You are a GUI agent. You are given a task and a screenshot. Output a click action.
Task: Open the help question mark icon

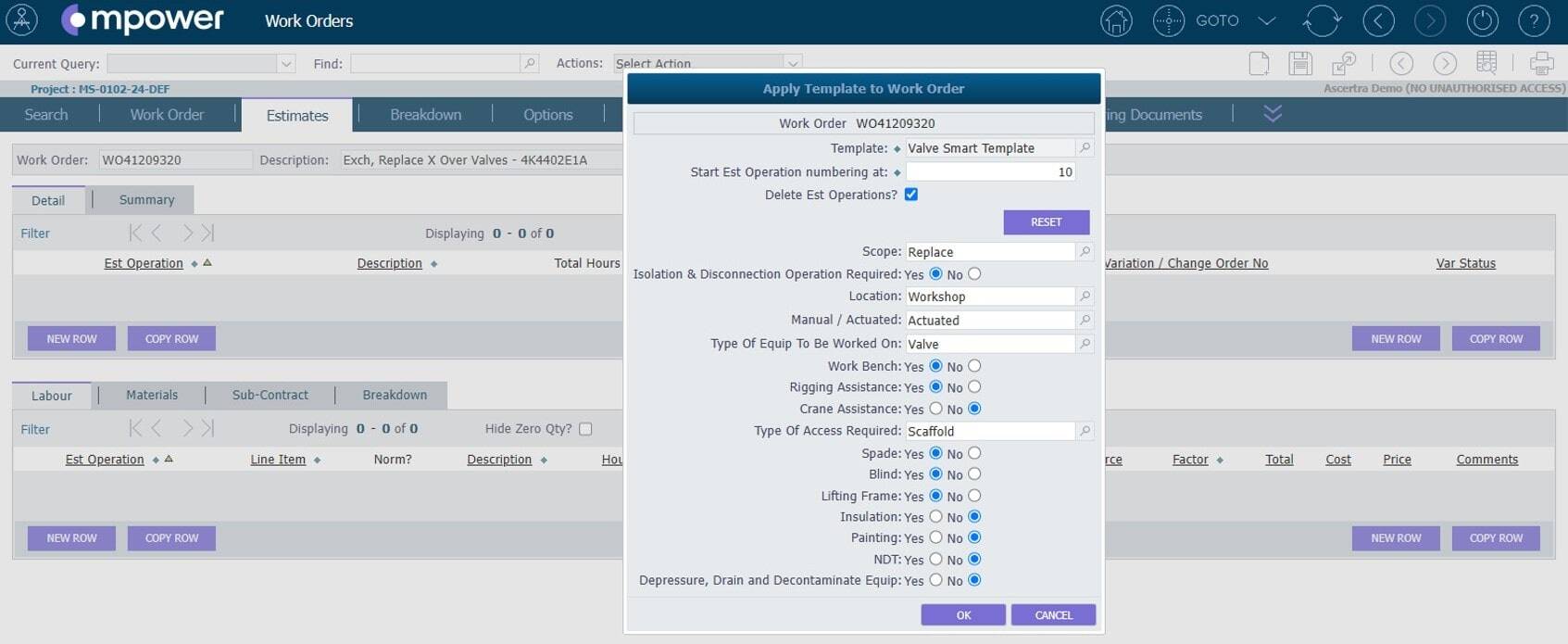click(x=1534, y=21)
